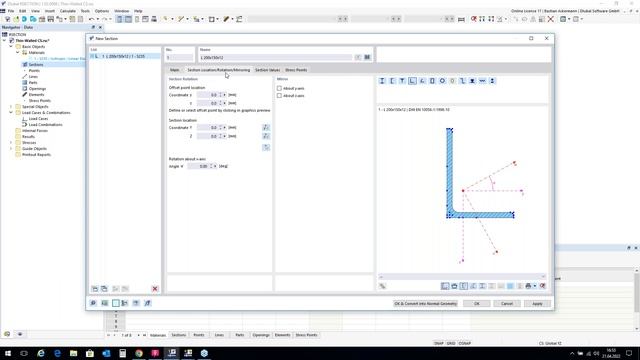The height and width of the screenshot is (360, 640).
Task: Click the red reset view icon below preview
Action: [542, 286]
